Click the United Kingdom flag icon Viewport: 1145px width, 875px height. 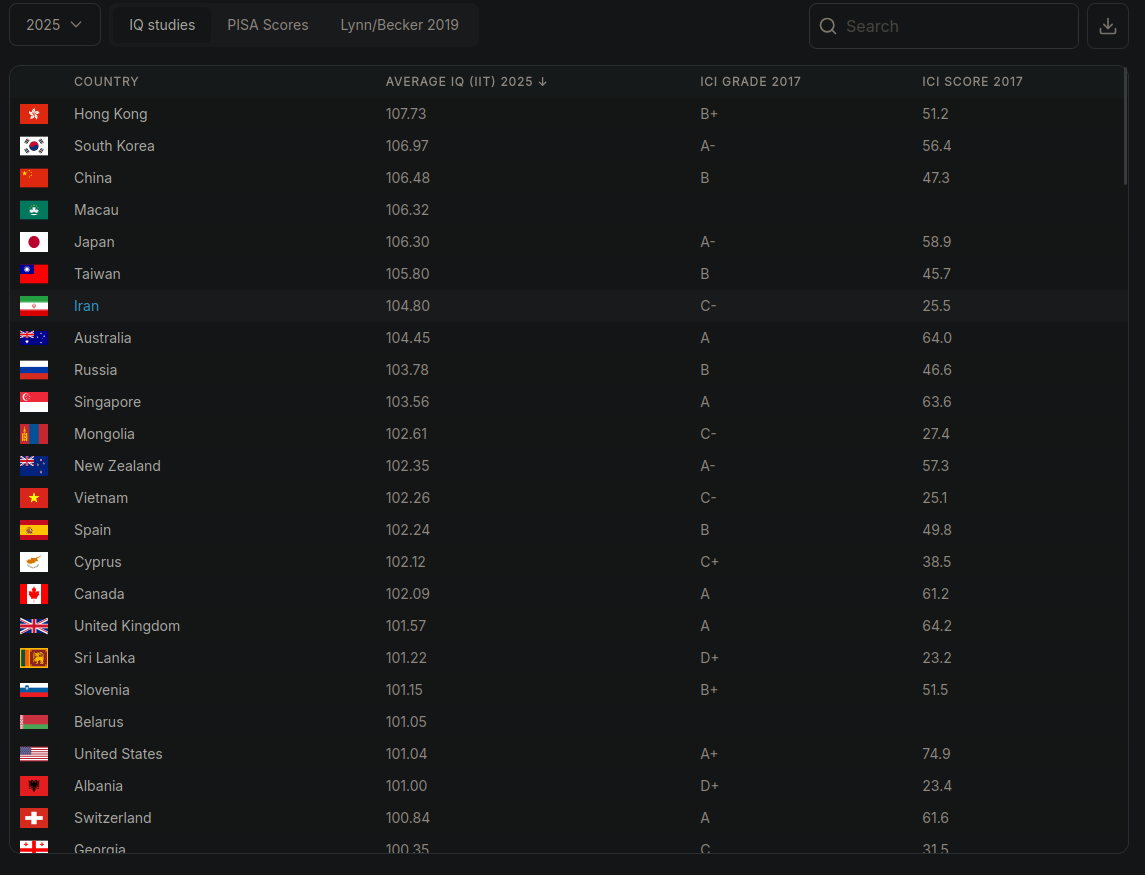(34, 626)
